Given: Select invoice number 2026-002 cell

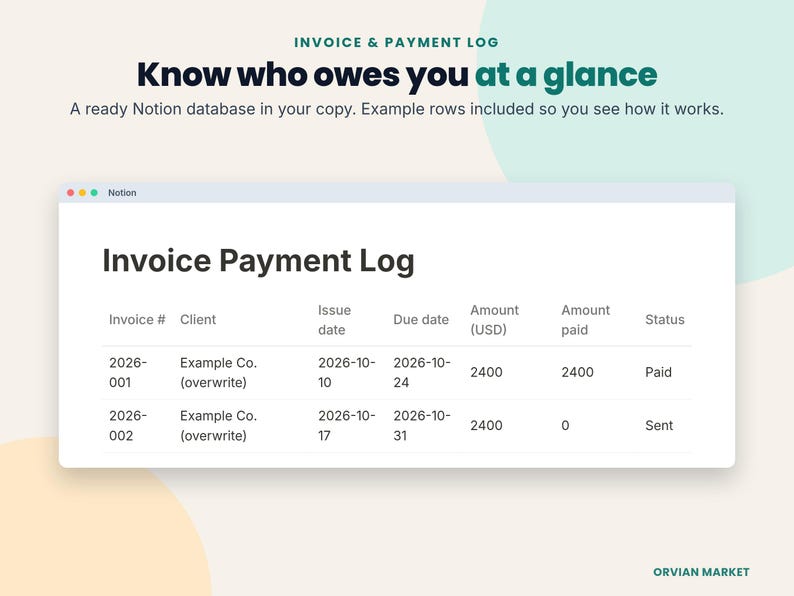Looking at the screenshot, I should (x=128, y=425).
